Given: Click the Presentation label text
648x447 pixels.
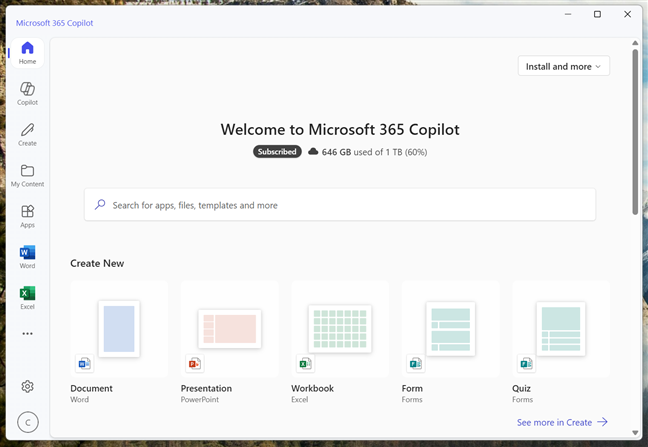Looking at the screenshot, I should [x=206, y=388].
